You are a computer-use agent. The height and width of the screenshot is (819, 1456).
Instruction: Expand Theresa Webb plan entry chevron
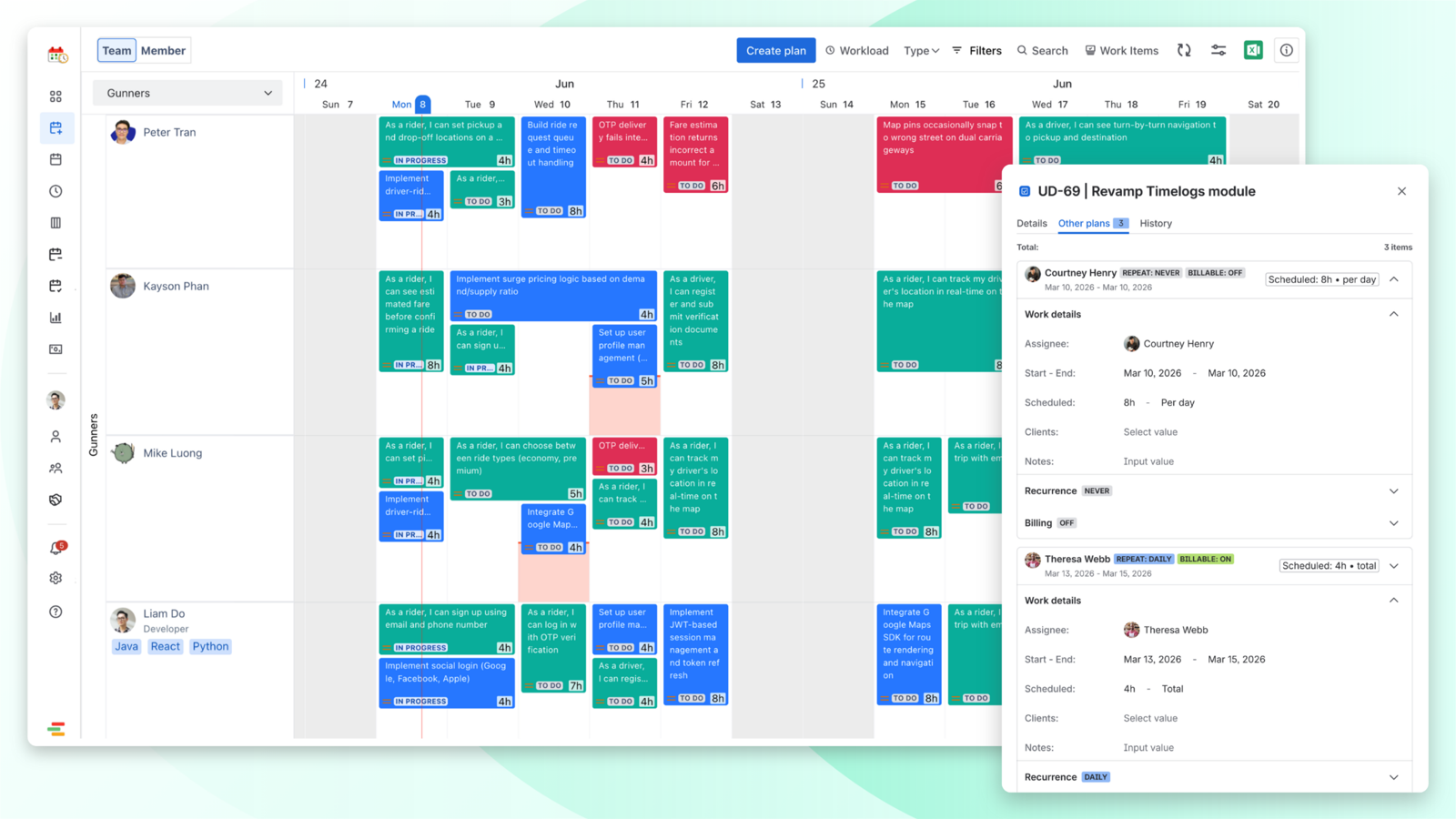pyautogui.click(x=1394, y=566)
